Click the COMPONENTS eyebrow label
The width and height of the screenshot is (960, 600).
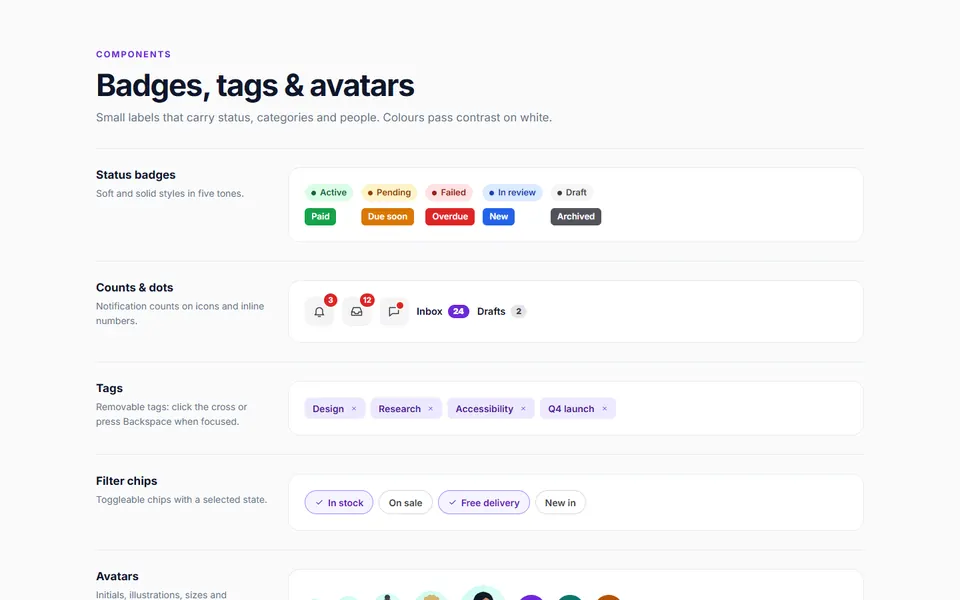pos(133,54)
